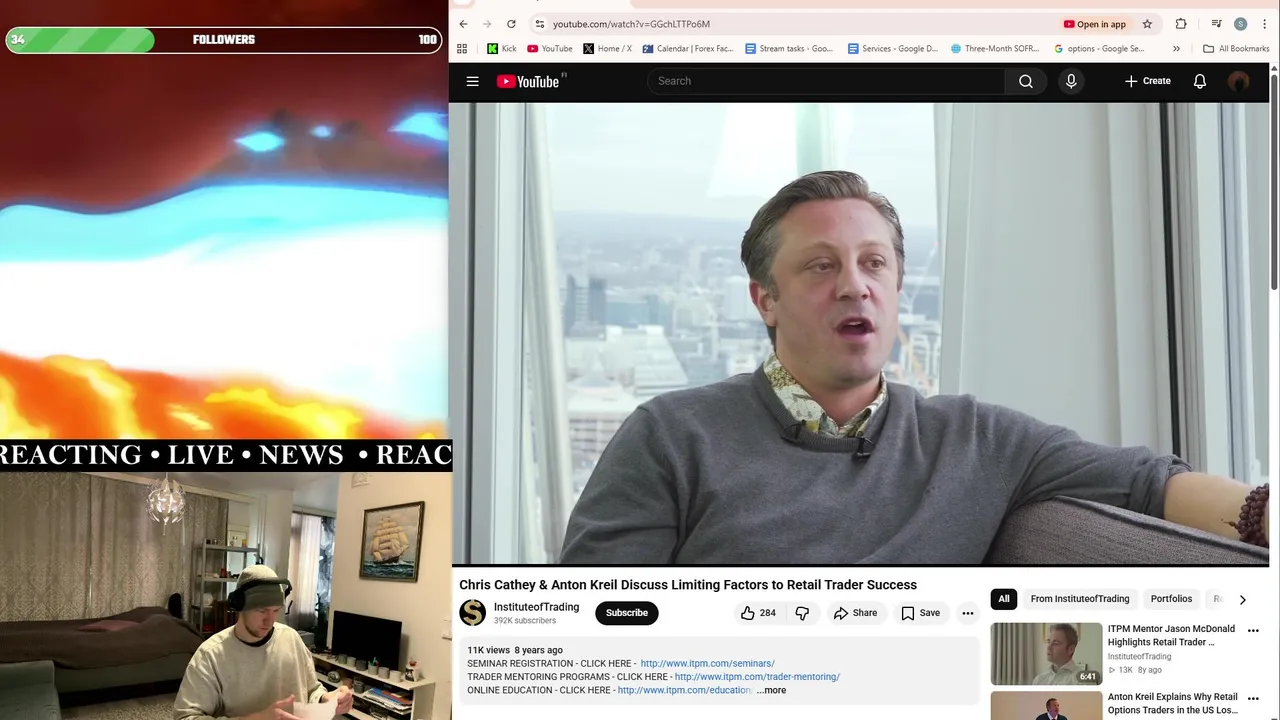Click the 392K subscribers text
Image resolution: width=1280 pixels, height=720 pixels.
coord(524,621)
